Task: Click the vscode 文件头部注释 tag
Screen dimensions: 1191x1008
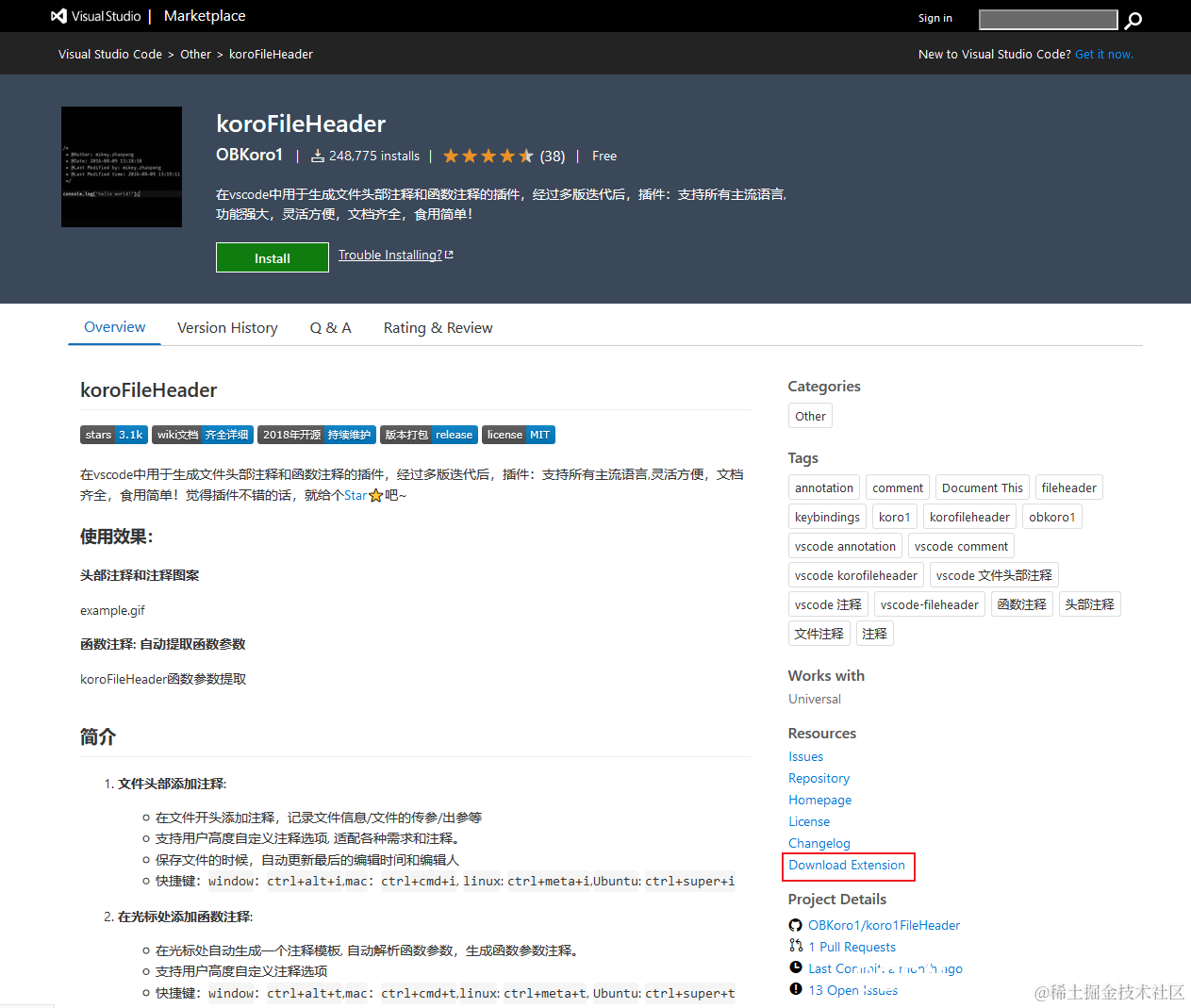Action: pyautogui.click(x=994, y=575)
